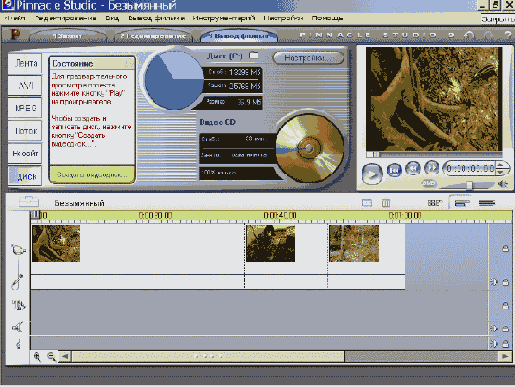Viewport: 515px width, 387px height.
Task: Toggle the music track lock icon
Action: coord(506,343)
